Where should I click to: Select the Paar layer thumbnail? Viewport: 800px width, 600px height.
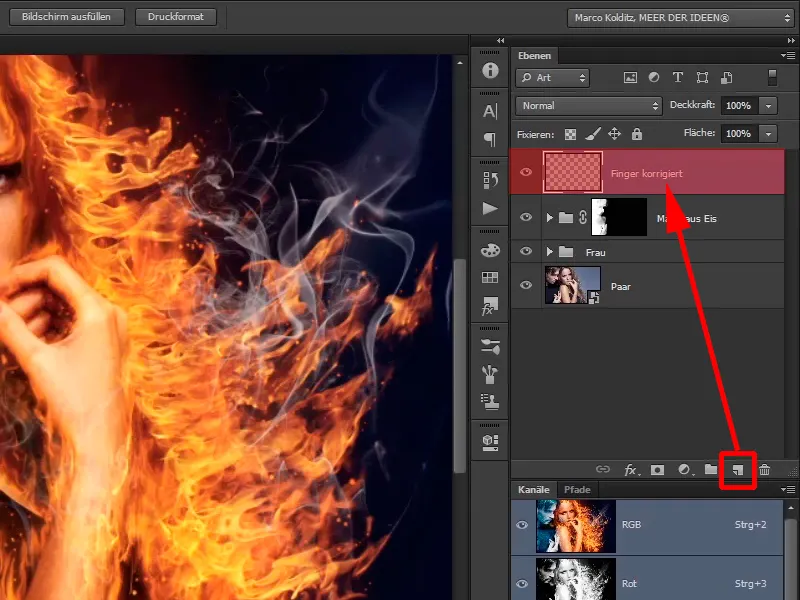572,285
